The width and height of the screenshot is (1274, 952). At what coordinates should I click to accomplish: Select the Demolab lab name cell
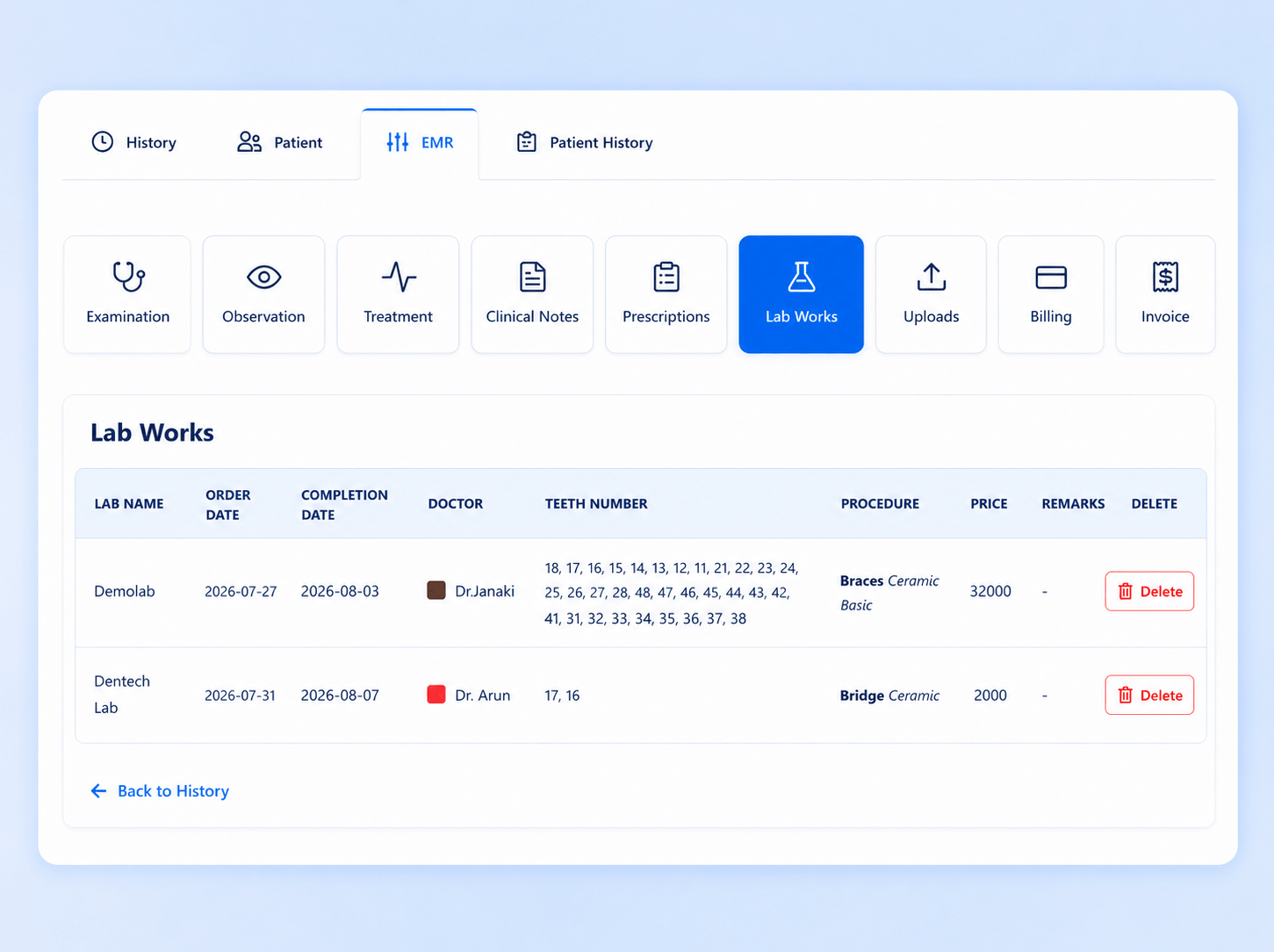125,591
